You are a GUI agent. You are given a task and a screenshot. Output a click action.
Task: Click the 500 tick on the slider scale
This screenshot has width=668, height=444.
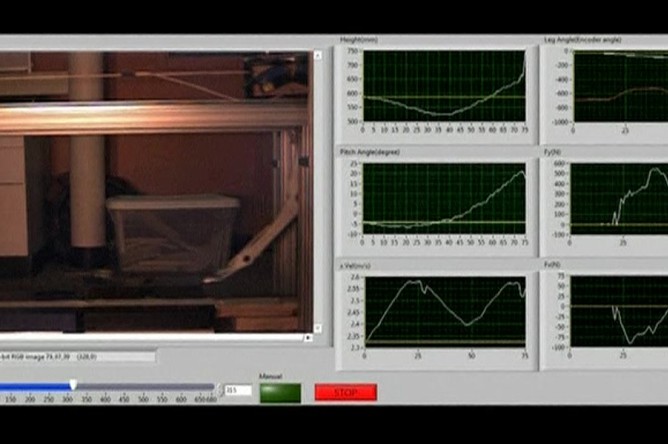[142, 400]
